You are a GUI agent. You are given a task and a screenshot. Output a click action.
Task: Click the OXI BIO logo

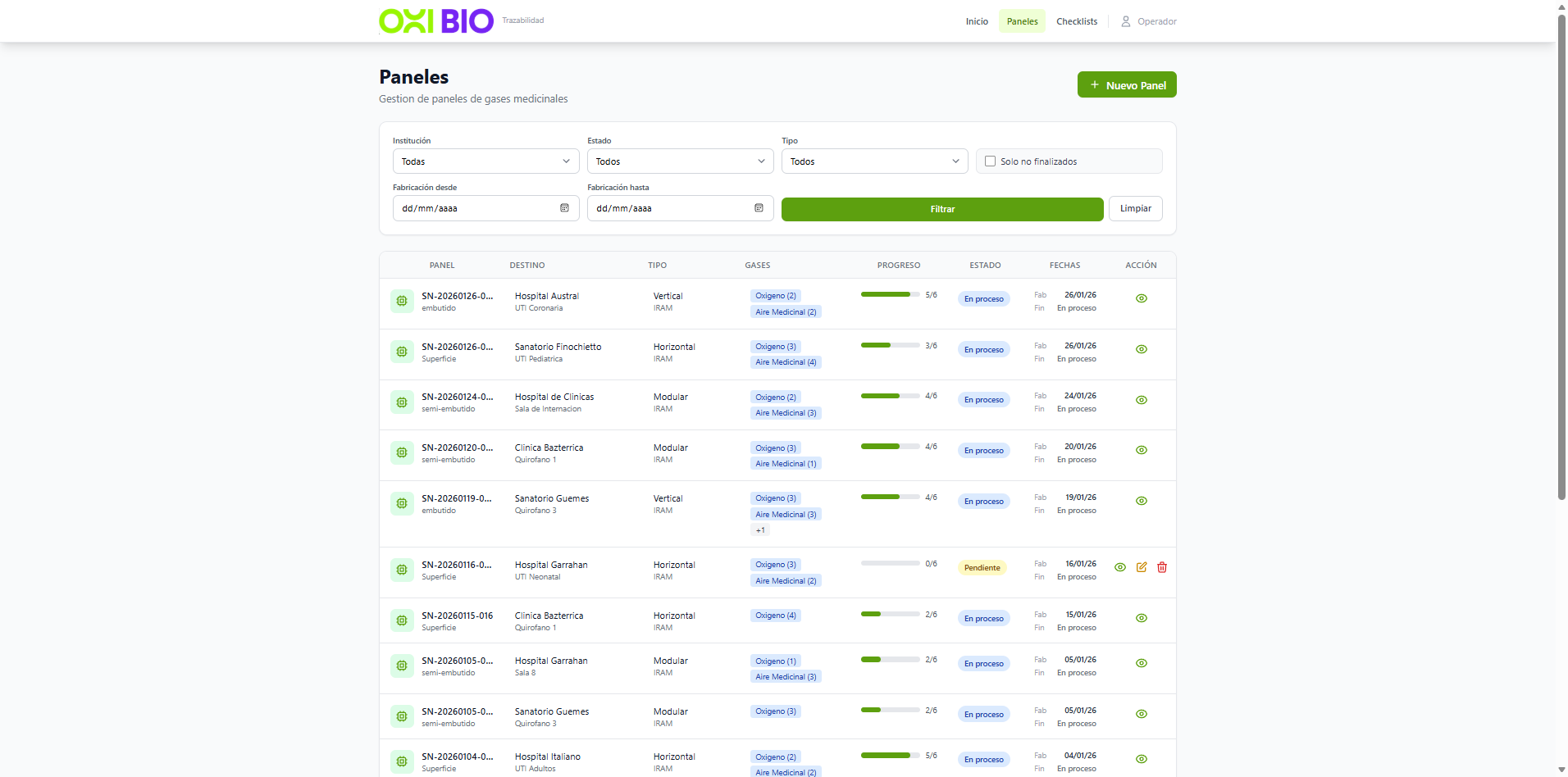tap(436, 21)
